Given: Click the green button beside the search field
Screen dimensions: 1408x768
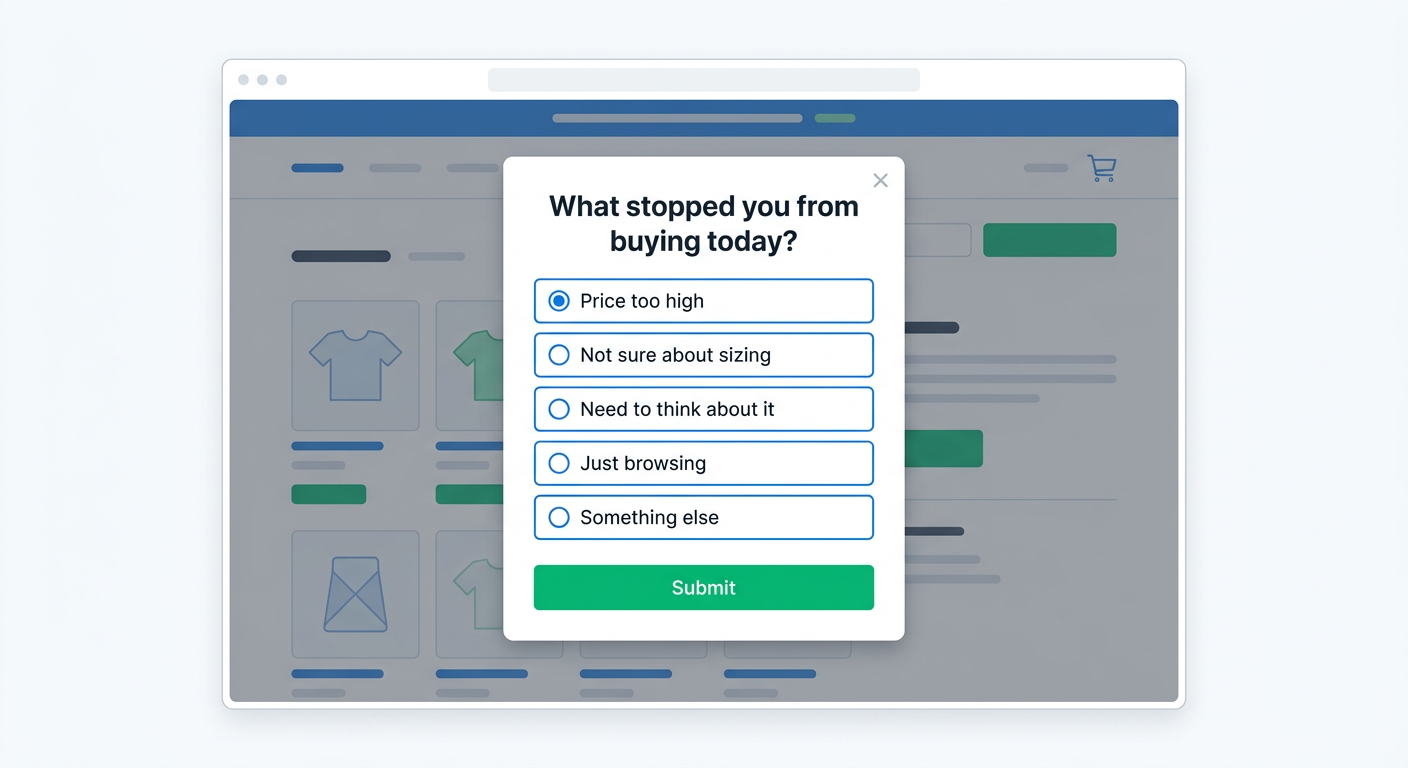Looking at the screenshot, I should click(1049, 240).
